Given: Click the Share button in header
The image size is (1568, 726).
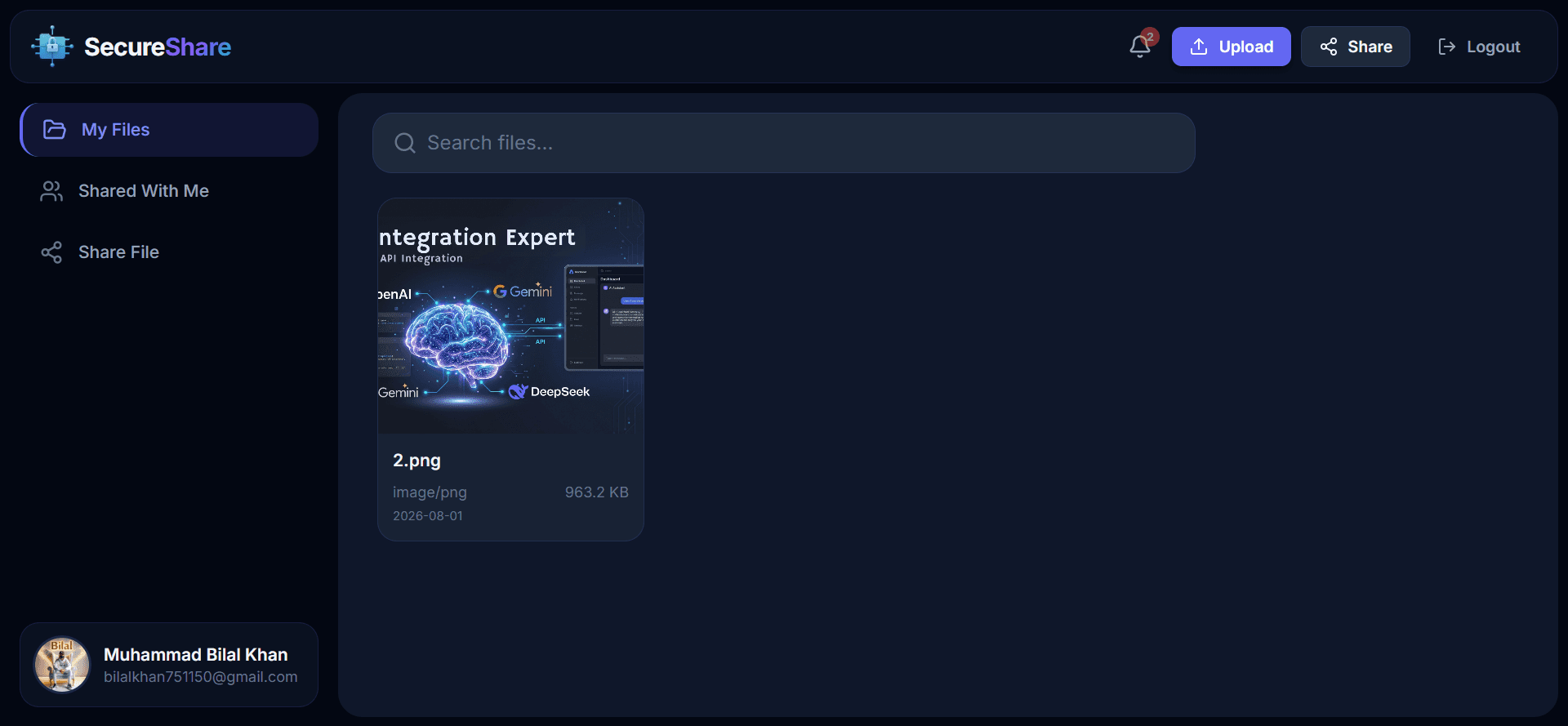Looking at the screenshot, I should click(x=1355, y=47).
